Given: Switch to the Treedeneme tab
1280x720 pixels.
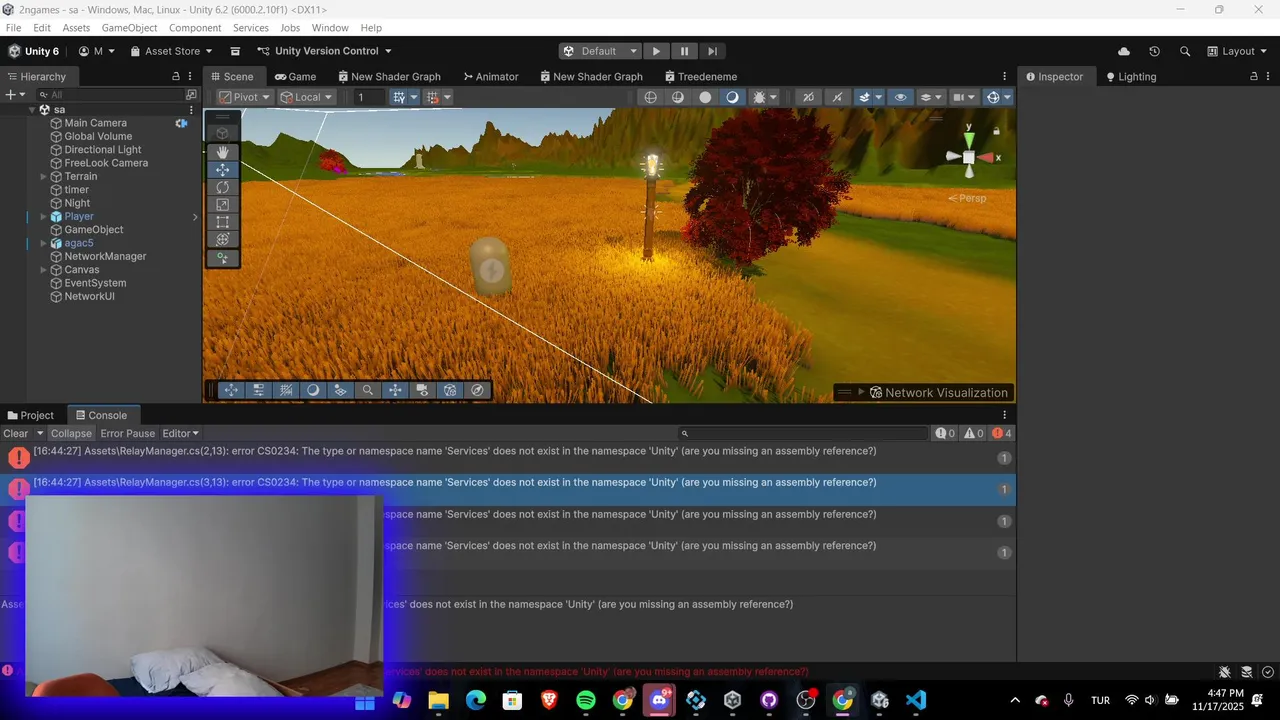Looking at the screenshot, I should click(x=701, y=76).
